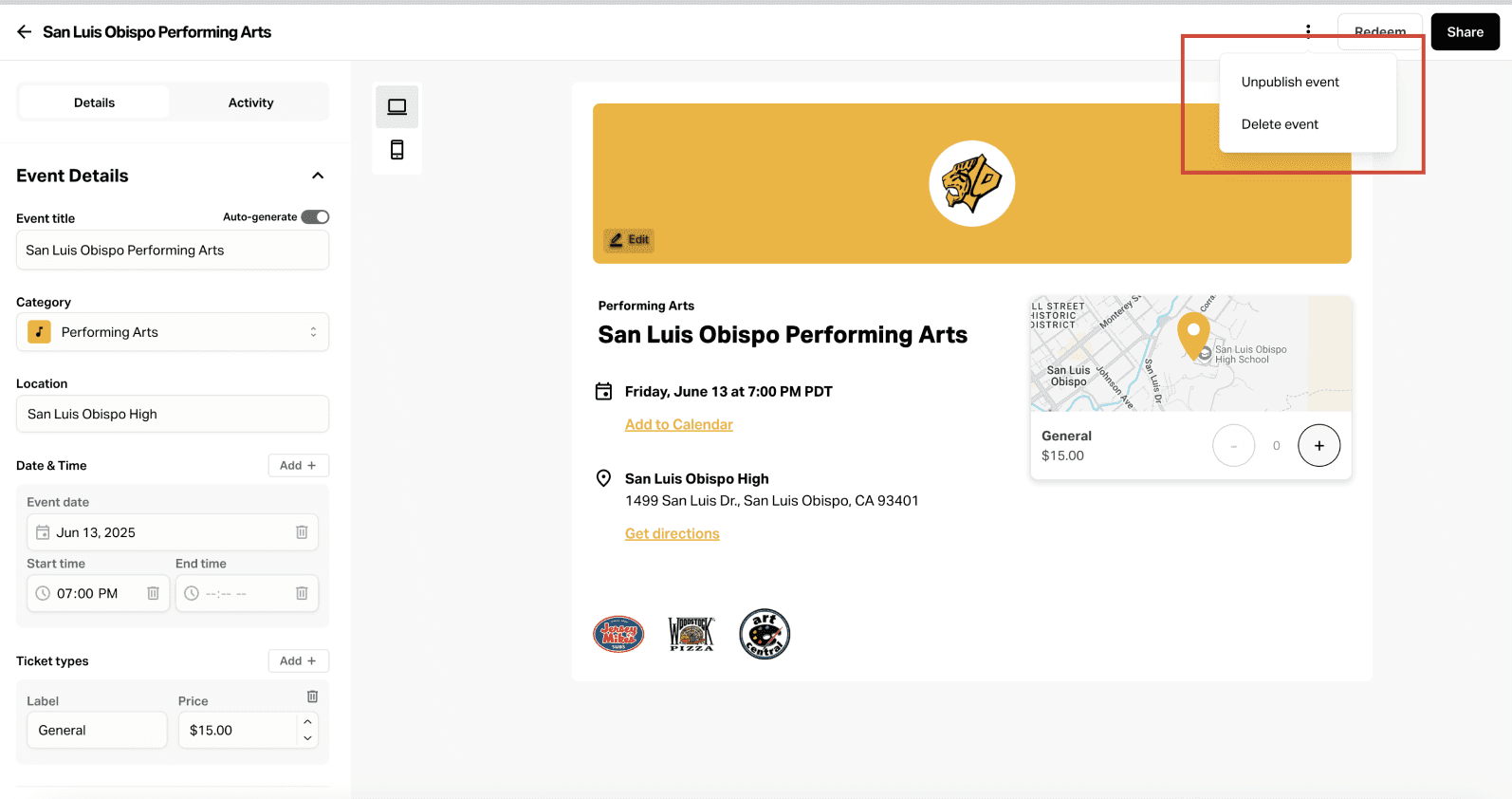Click the preview event title heading
Viewport: 1512px width, 799px height.
point(783,335)
